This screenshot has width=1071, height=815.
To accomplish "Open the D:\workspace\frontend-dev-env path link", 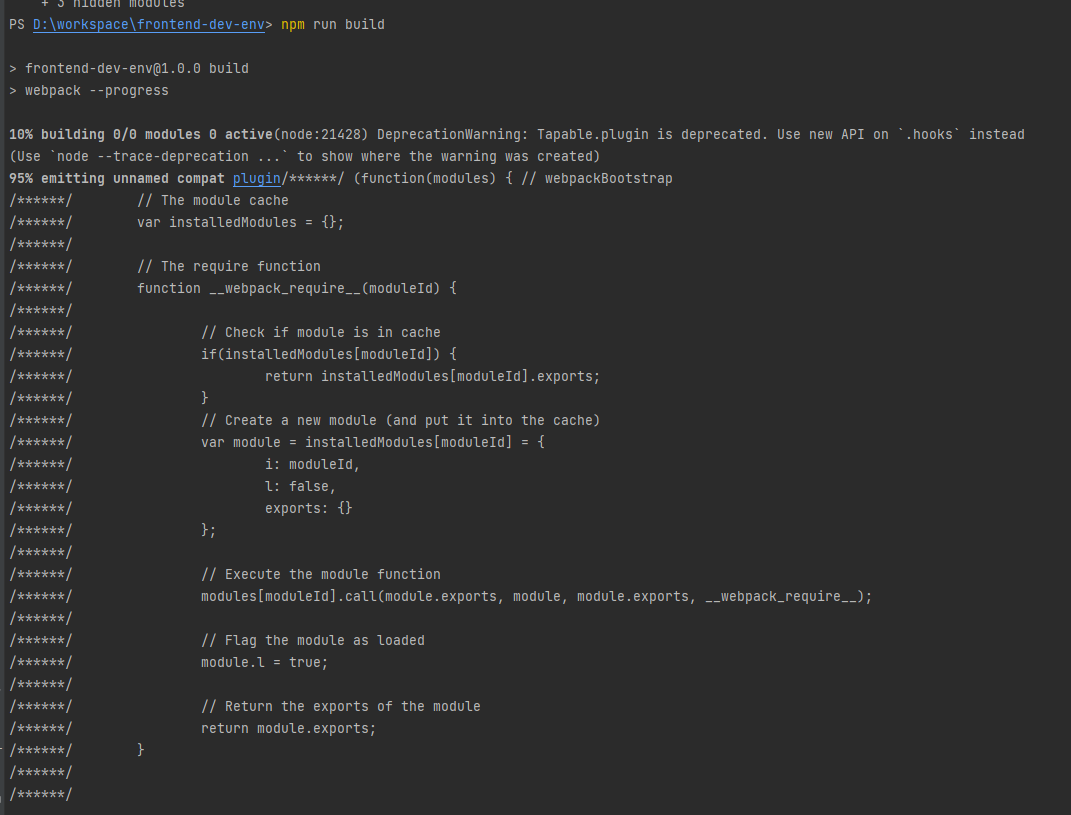I will [149, 25].
